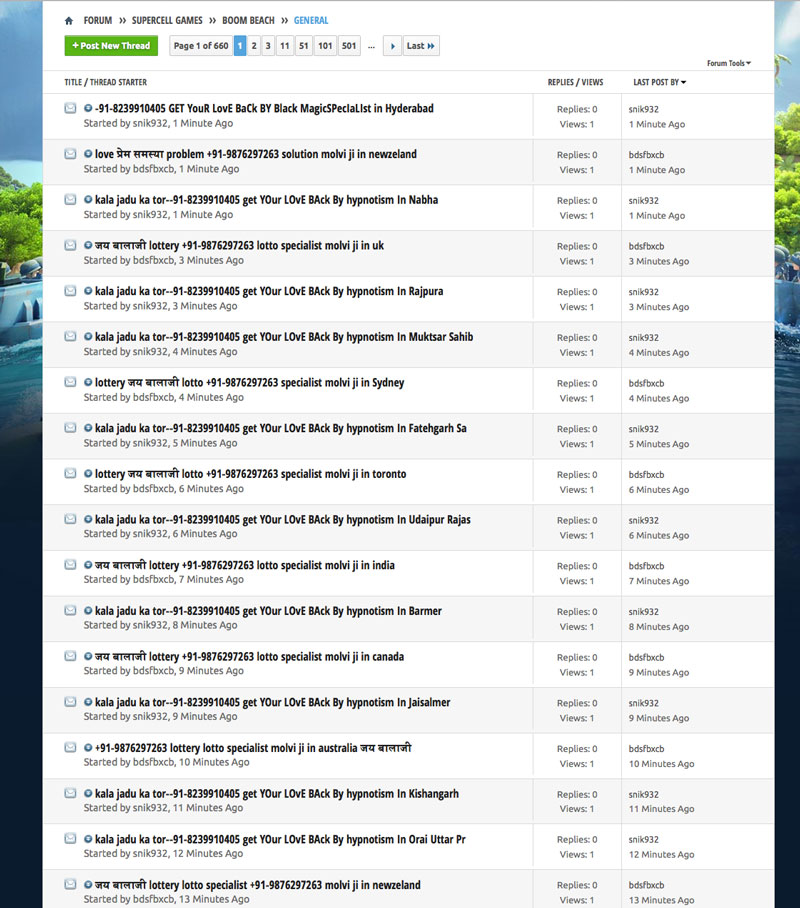Image resolution: width=800 pixels, height=908 pixels.
Task: Go to page 2 of threads
Action: point(254,46)
